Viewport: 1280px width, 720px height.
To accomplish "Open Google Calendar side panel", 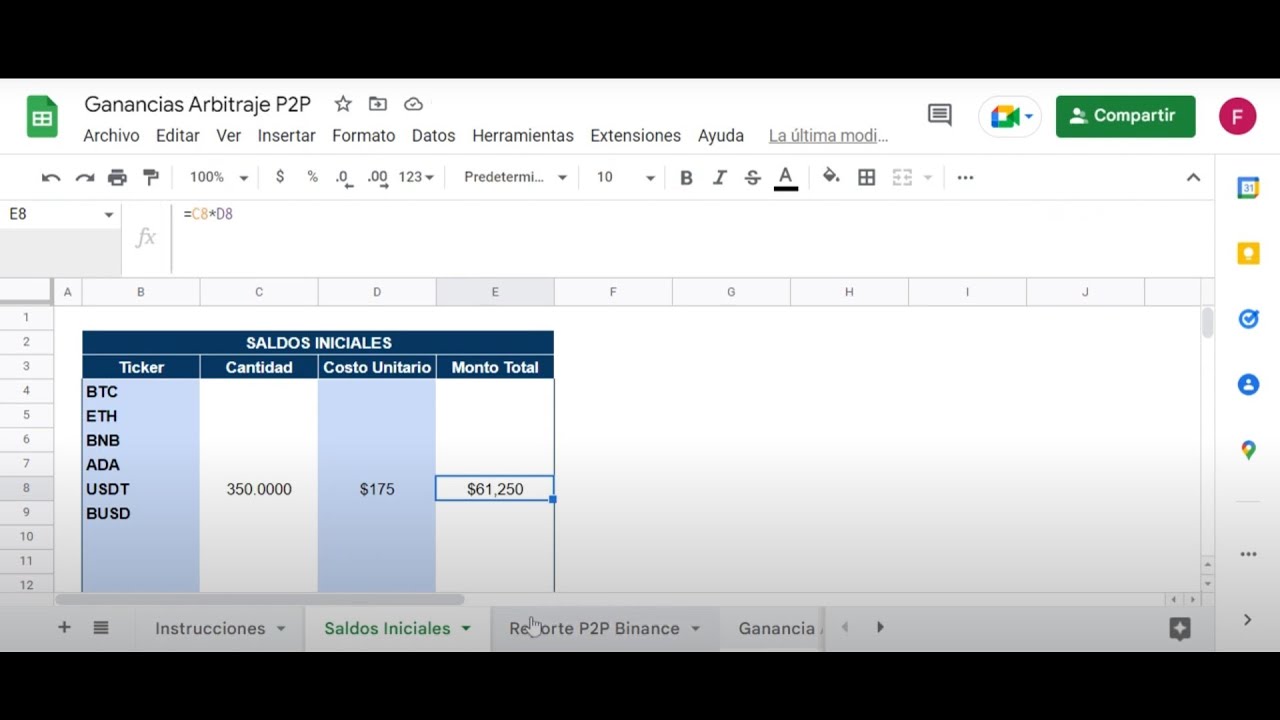I will (1248, 188).
